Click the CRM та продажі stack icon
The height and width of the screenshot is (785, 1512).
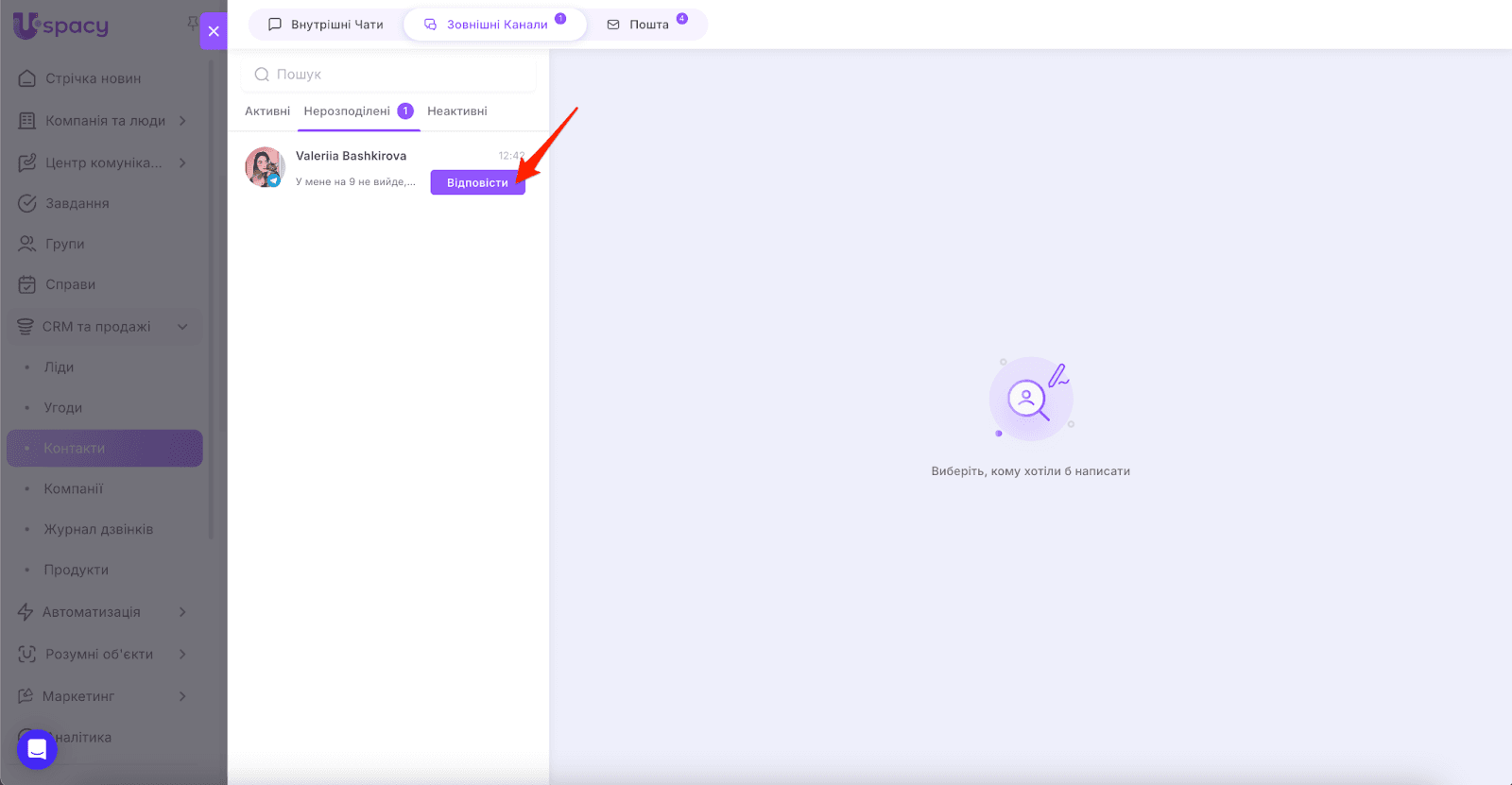(x=26, y=327)
